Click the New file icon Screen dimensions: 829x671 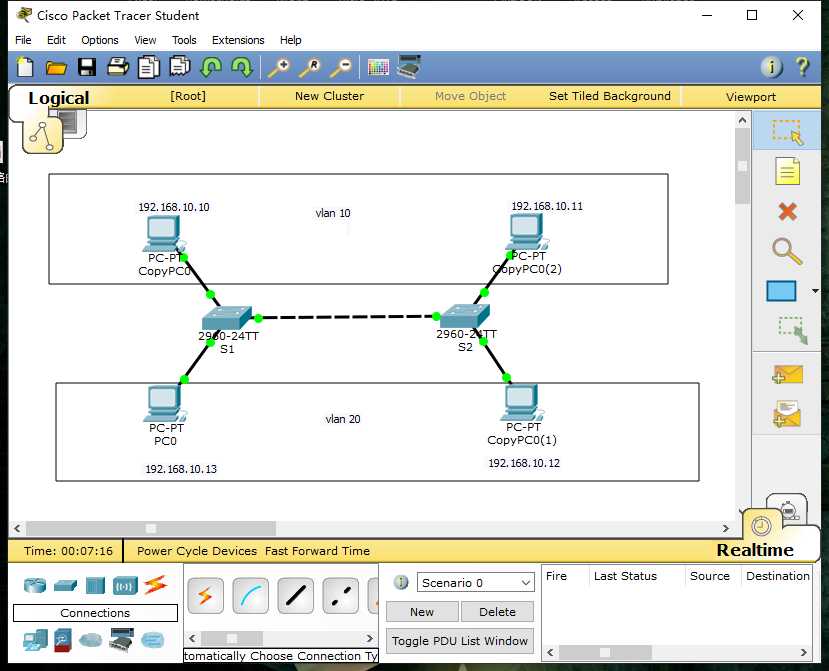point(25,67)
